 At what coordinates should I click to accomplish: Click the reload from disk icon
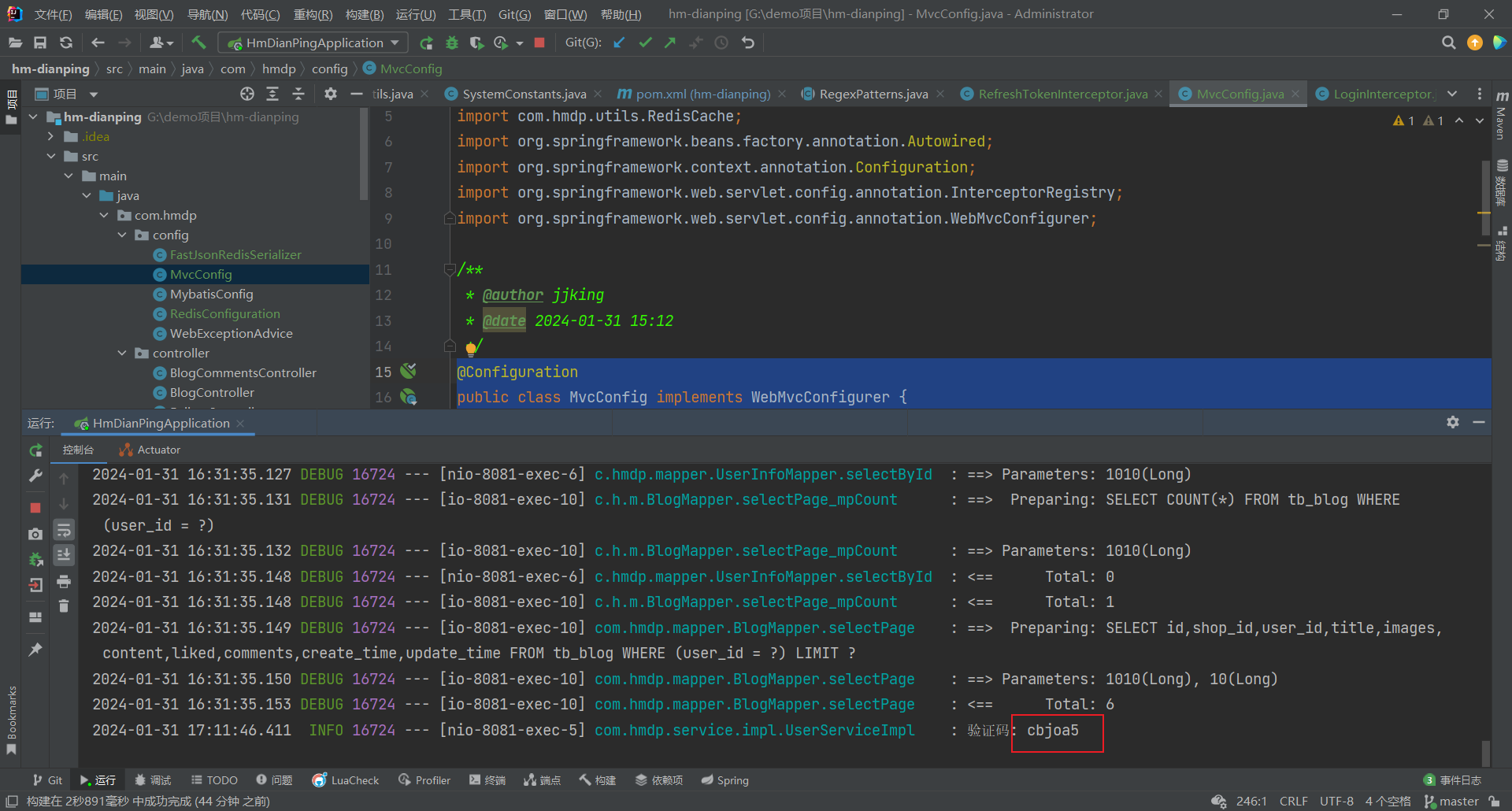[66, 43]
